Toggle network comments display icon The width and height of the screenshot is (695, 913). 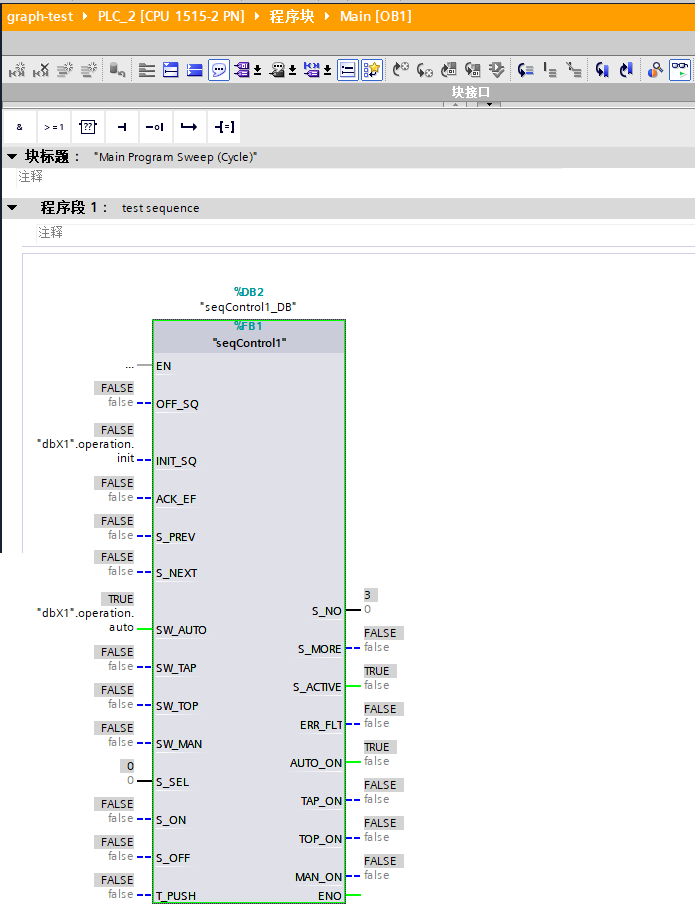[219, 70]
